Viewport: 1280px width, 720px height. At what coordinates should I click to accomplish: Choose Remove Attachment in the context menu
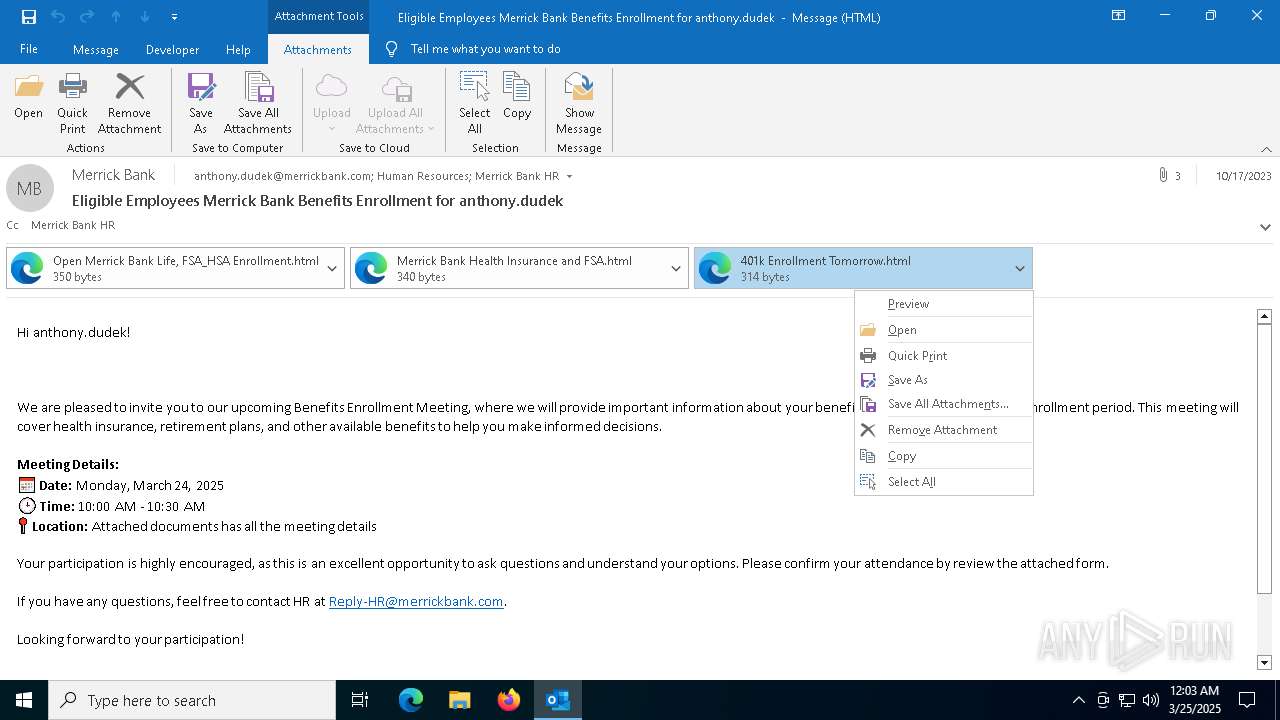click(x=944, y=430)
